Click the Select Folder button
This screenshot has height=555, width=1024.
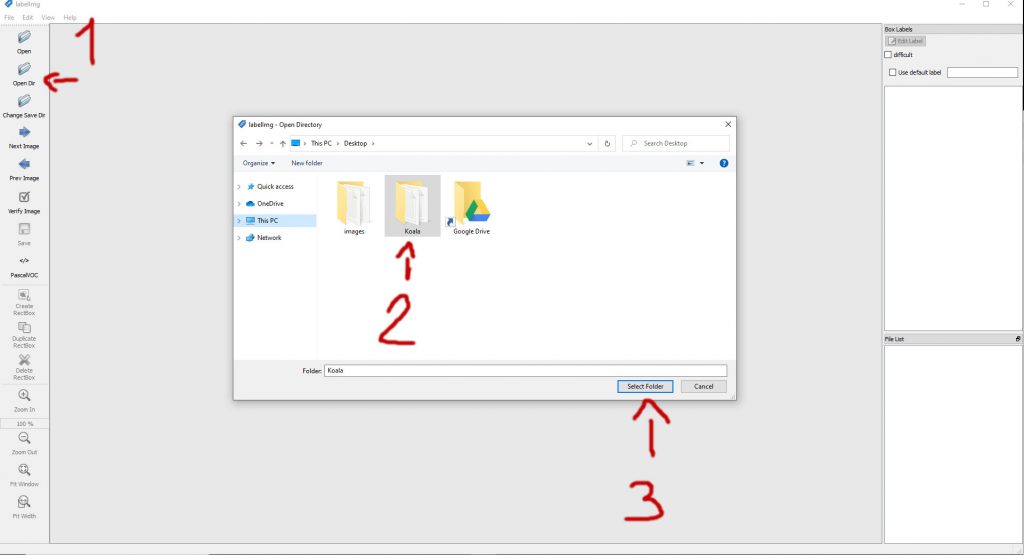[645, 387]
